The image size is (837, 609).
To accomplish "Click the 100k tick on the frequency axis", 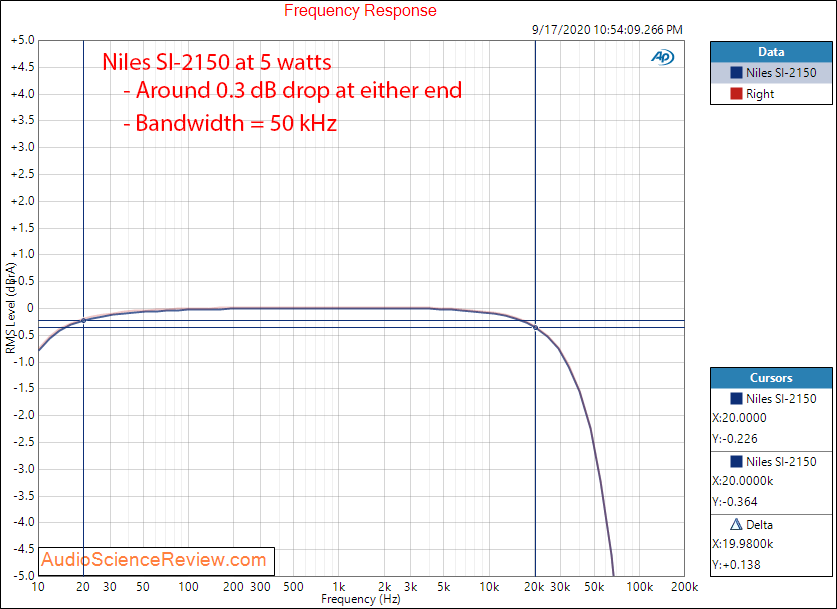I will click(639, 587).
